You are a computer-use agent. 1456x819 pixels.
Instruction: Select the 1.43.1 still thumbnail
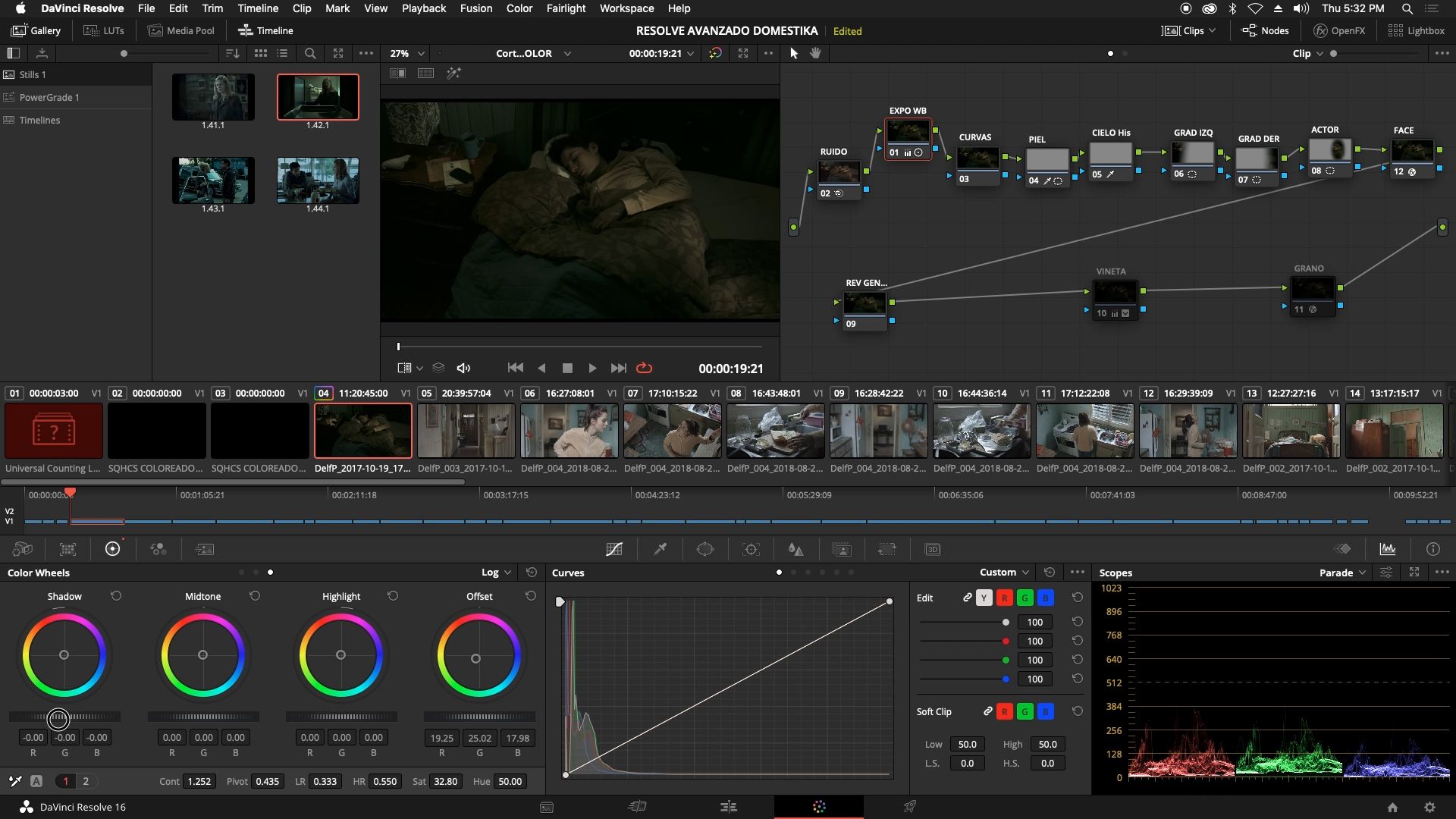coord(213,180)
